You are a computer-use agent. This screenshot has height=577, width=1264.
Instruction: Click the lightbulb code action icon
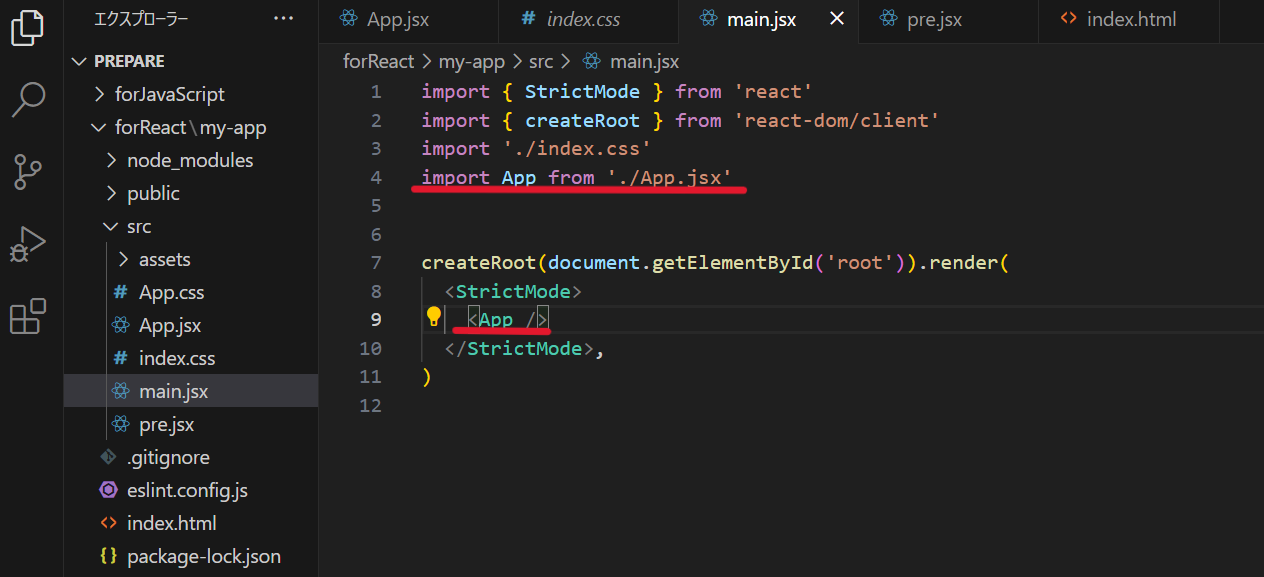coord(434,317)
